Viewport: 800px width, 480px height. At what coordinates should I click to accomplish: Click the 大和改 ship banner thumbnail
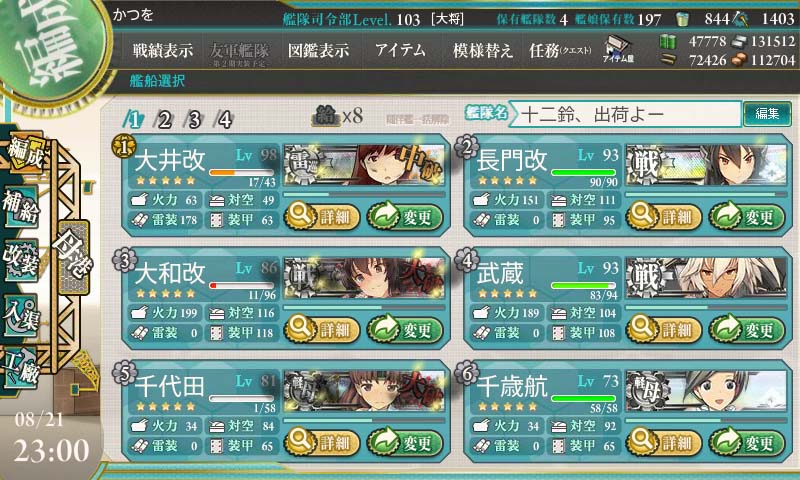(364, 279)
